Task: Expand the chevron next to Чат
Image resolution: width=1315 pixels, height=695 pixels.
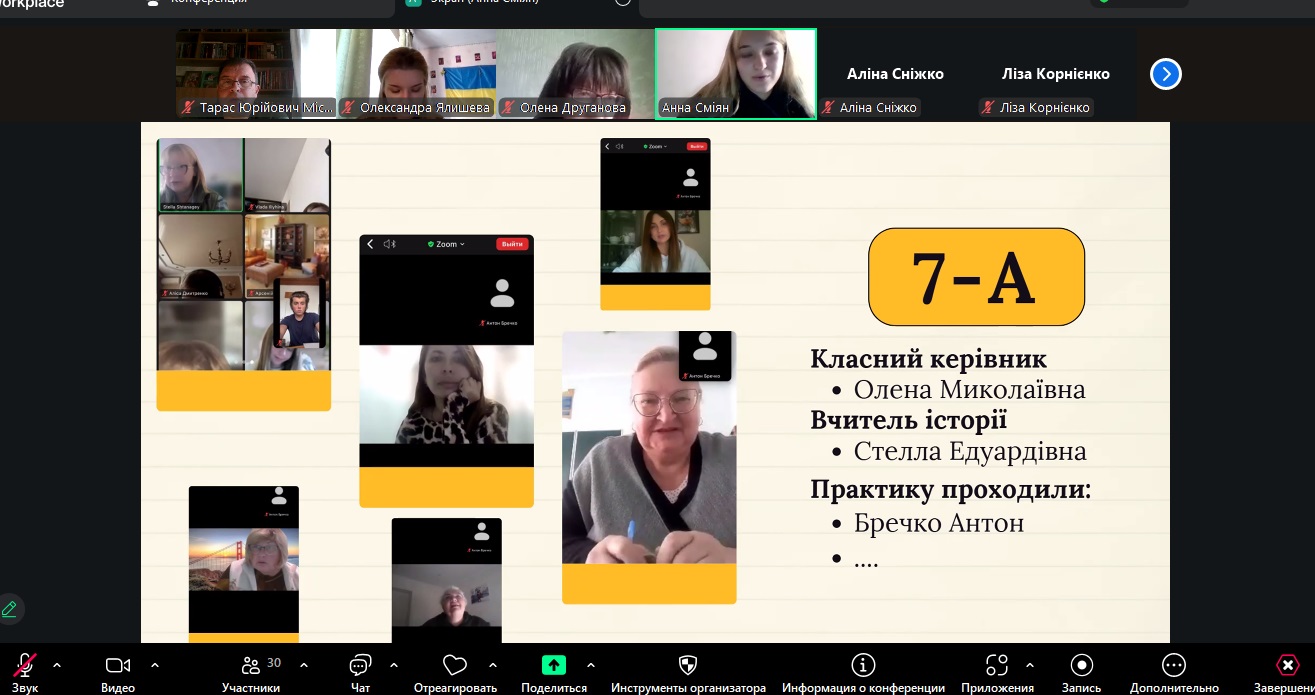Action: coord(394,665)
